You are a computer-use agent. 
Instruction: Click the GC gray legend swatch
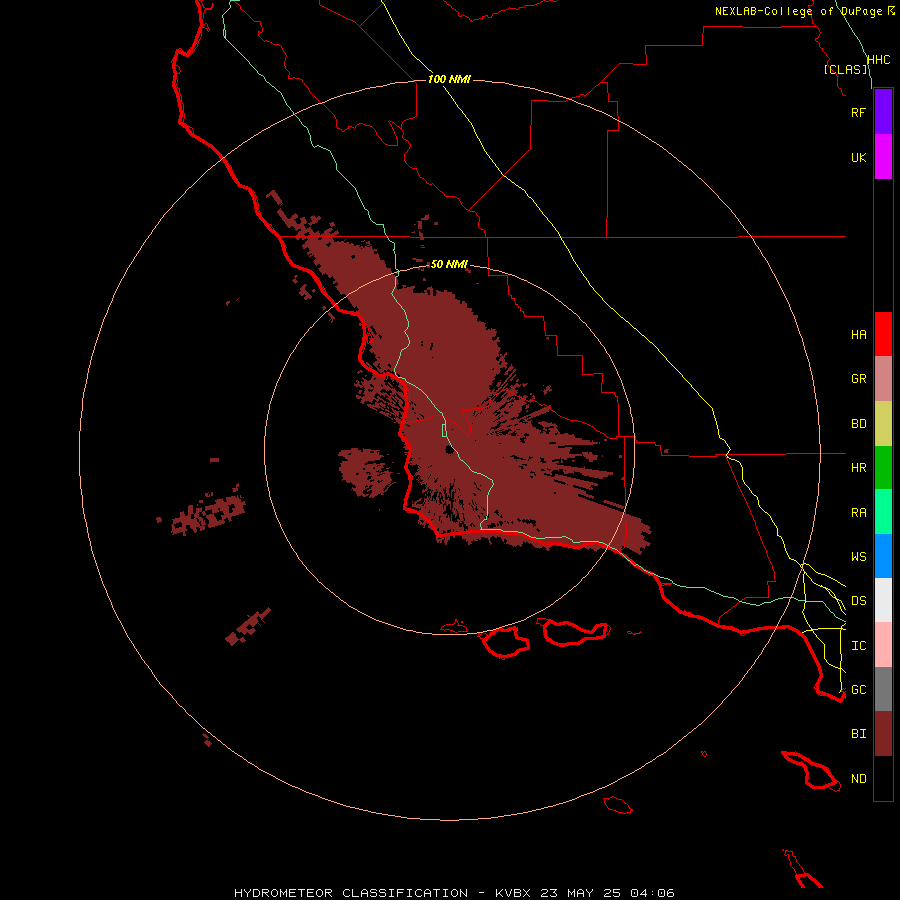click(883, 689)
